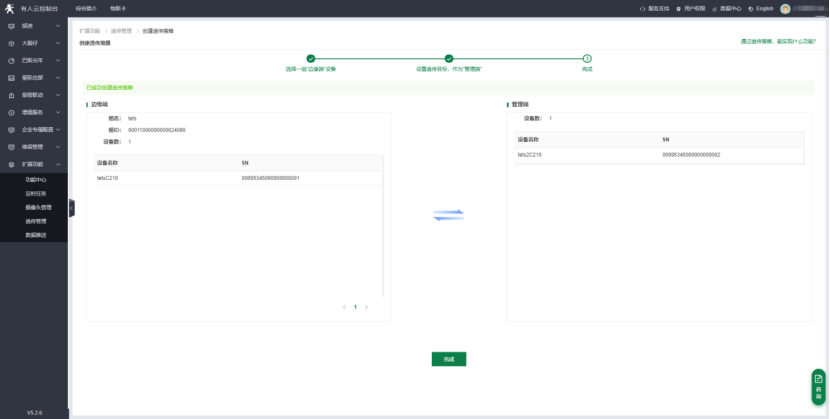Click the 增值服务 sidebar icon
Screen dimensions: 830x419
click(x=11, y=112)
